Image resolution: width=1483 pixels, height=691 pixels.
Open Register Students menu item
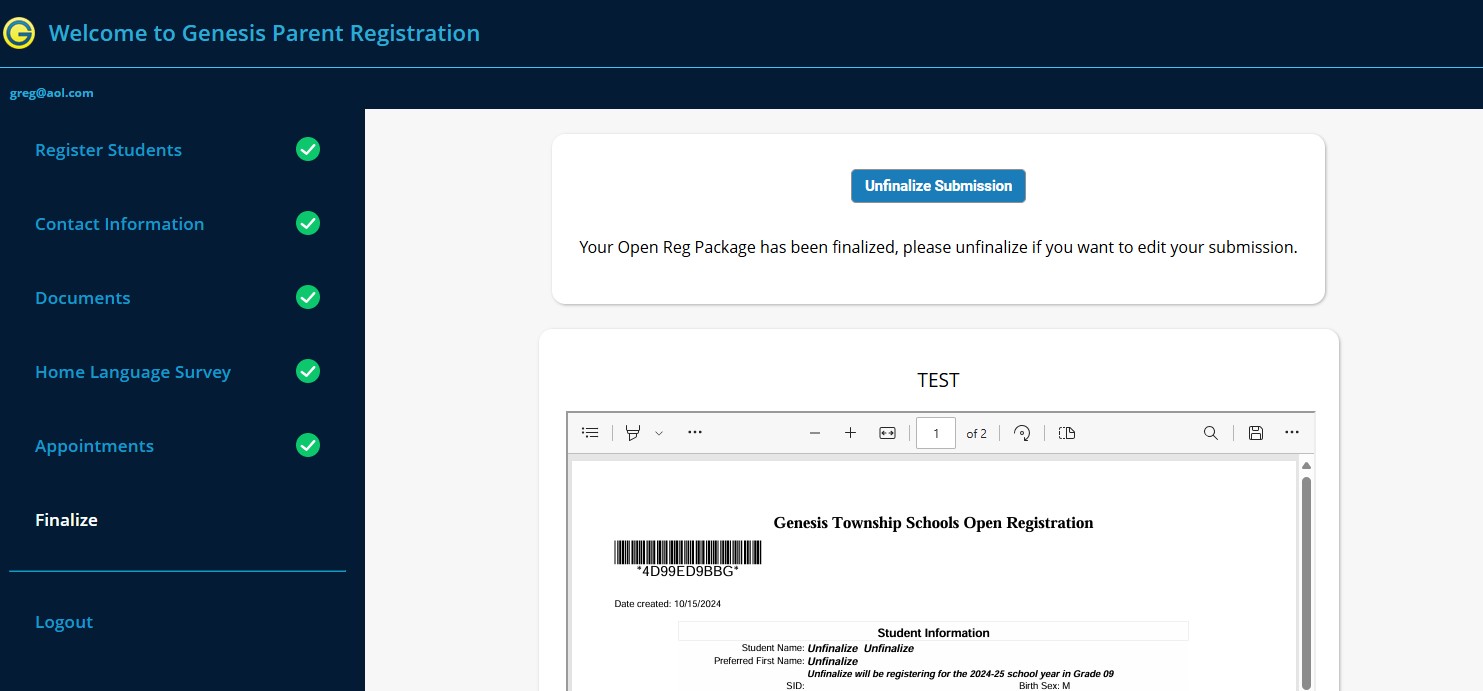pyautogui.click(x=108, y=150)
